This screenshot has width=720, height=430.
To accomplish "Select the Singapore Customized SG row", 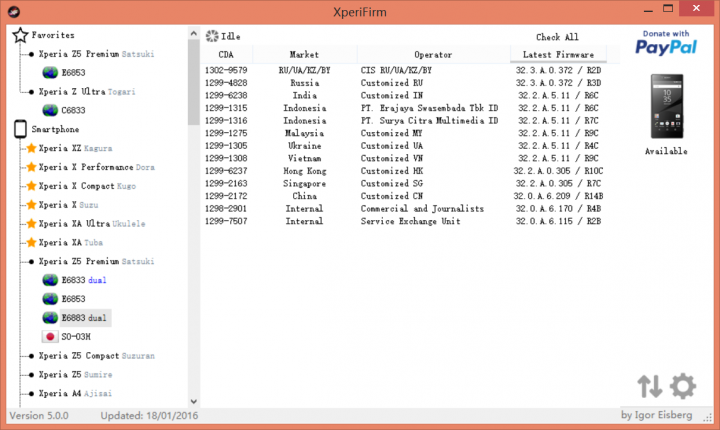I will pyautogui.click(x=403, y=184).
